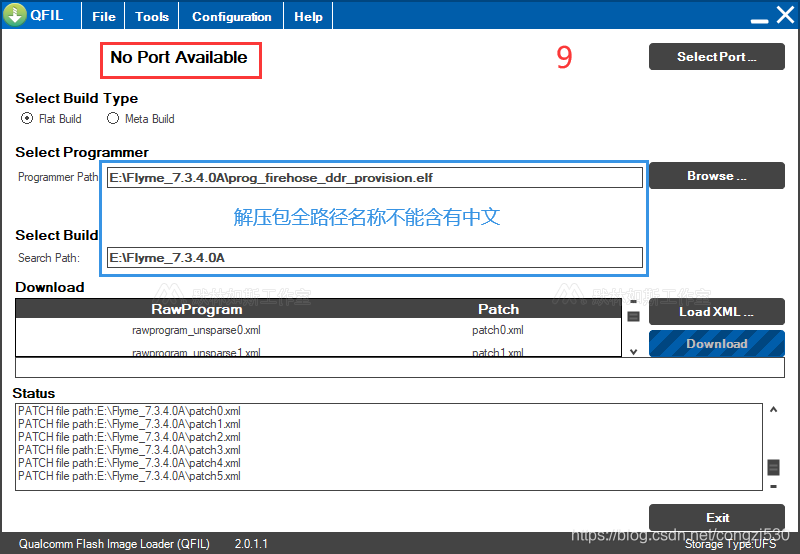Viewport: 800px width, 554px height.
Task: Click the PATCH file path patch3.xml log line
Action: [x=129, y=450]
